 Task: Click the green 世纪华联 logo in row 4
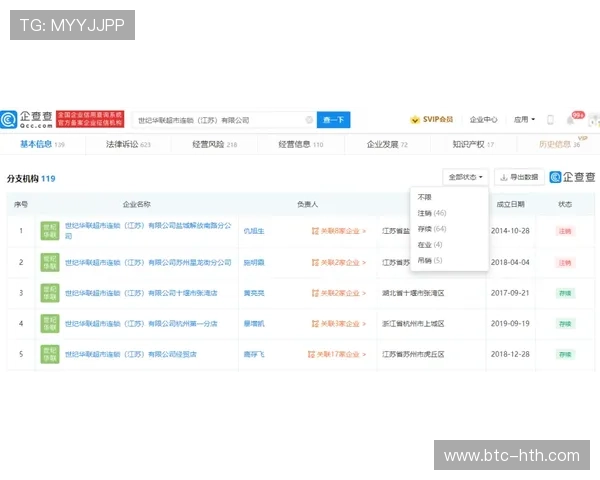(x=50, y=323)
